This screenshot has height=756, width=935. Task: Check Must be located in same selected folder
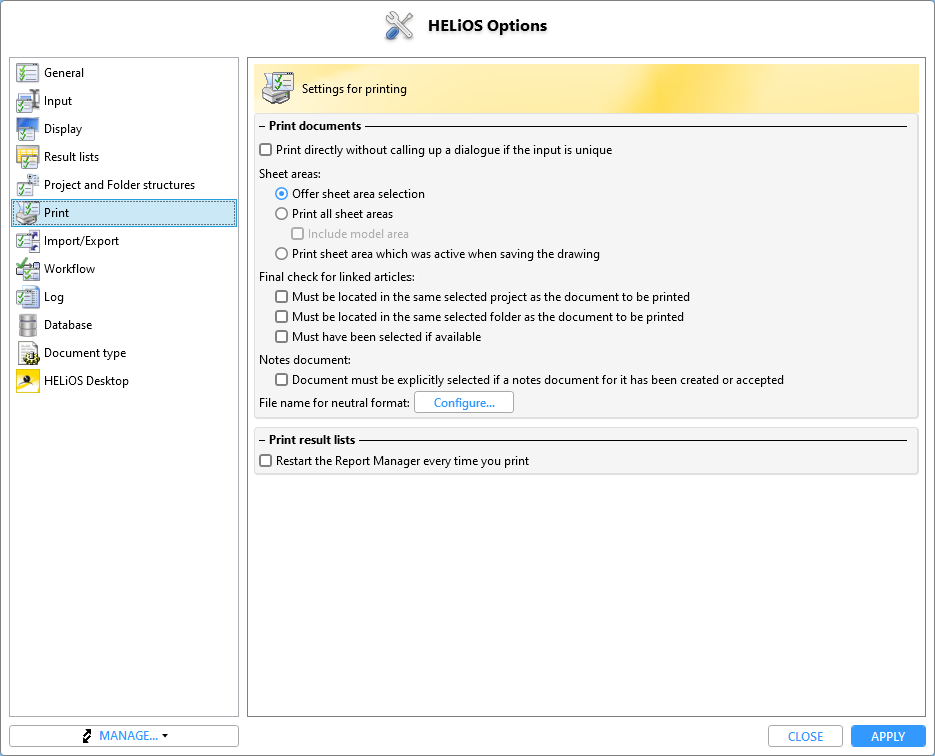click(281, 317)
